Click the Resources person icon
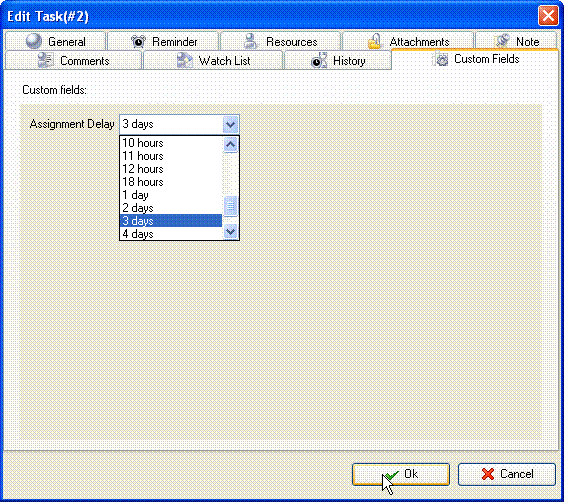Screen dimensions: 564x502 coord(251,41)
